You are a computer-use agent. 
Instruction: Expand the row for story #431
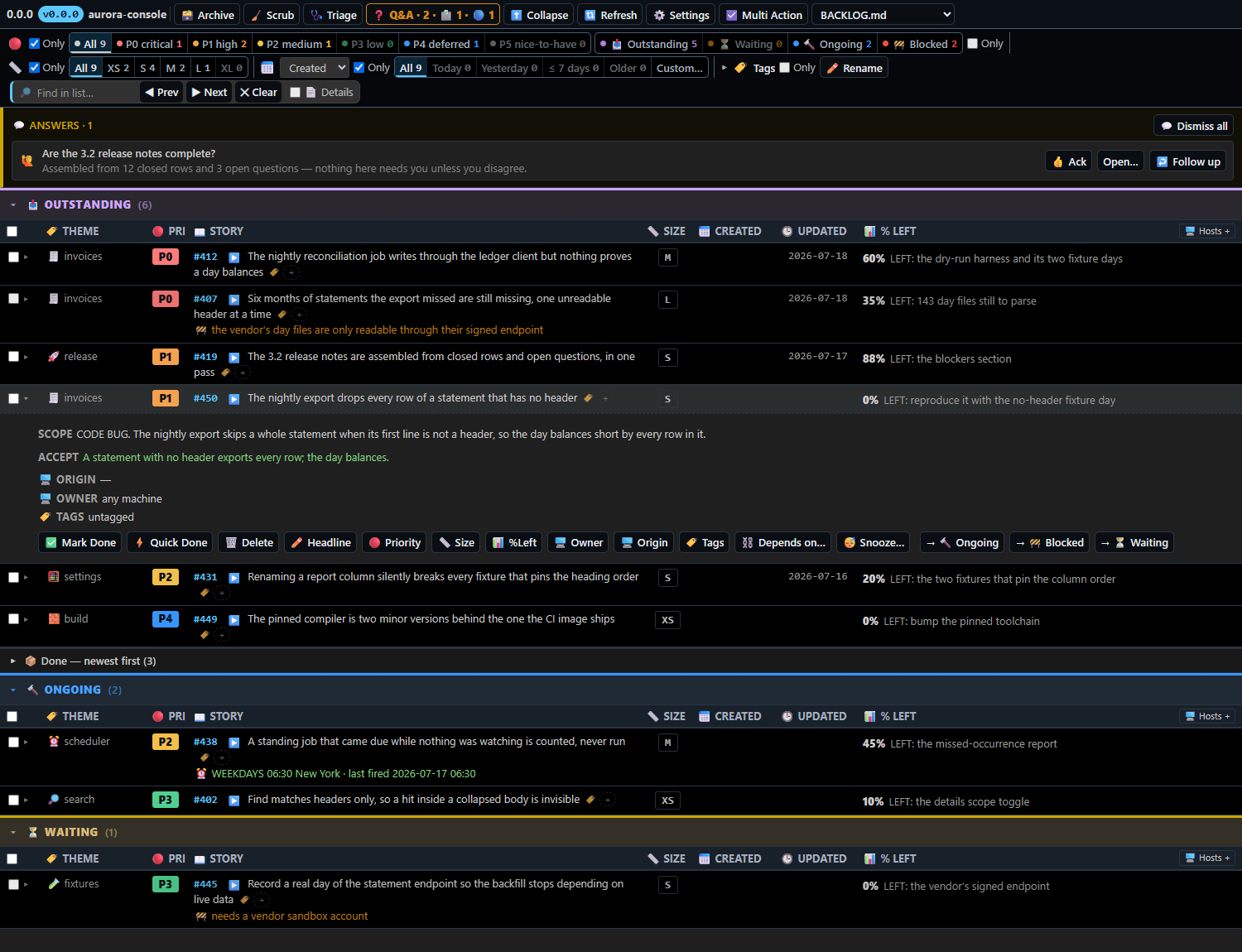coord(26,578)
